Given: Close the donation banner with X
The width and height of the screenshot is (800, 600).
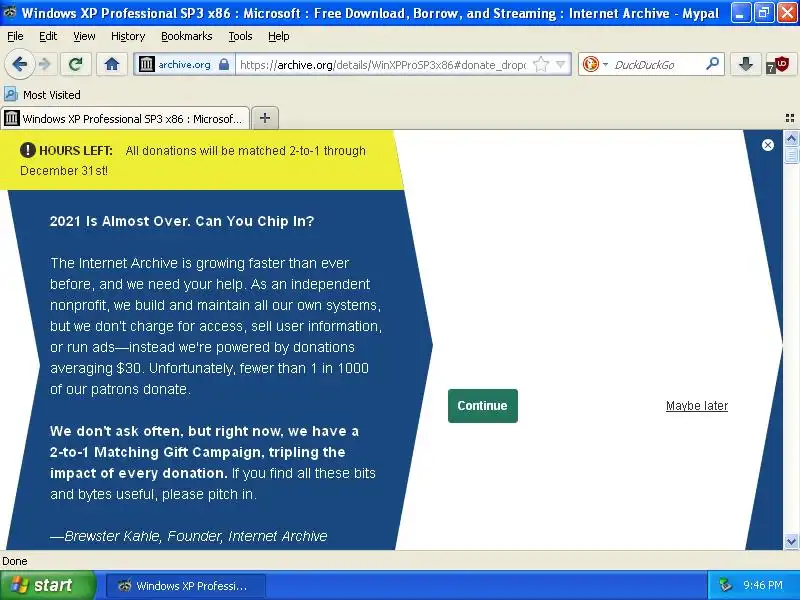Looking at the screenshot, I should point(767,145).
